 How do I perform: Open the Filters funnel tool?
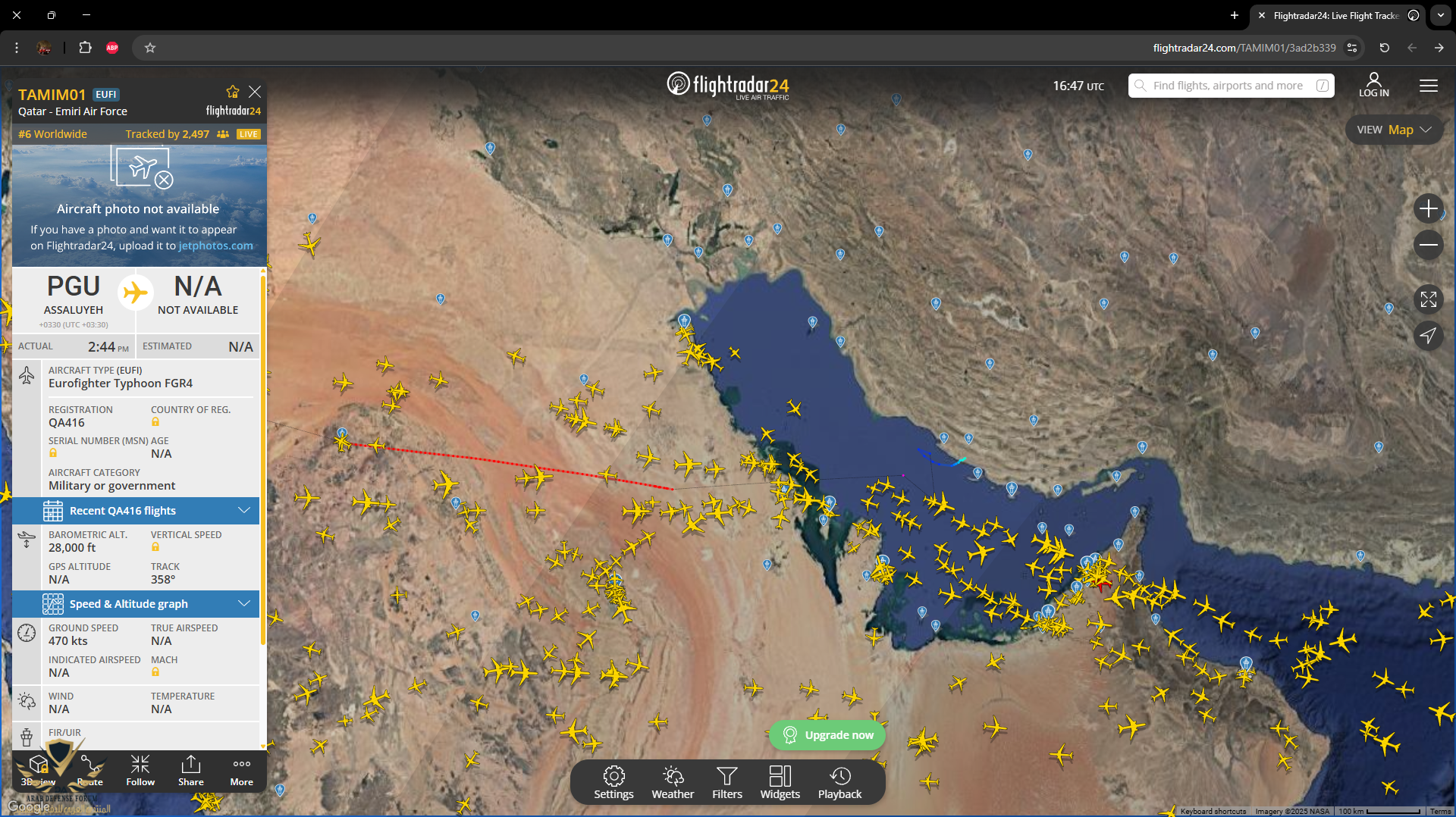pyautogui.click(x=726, y=782)
